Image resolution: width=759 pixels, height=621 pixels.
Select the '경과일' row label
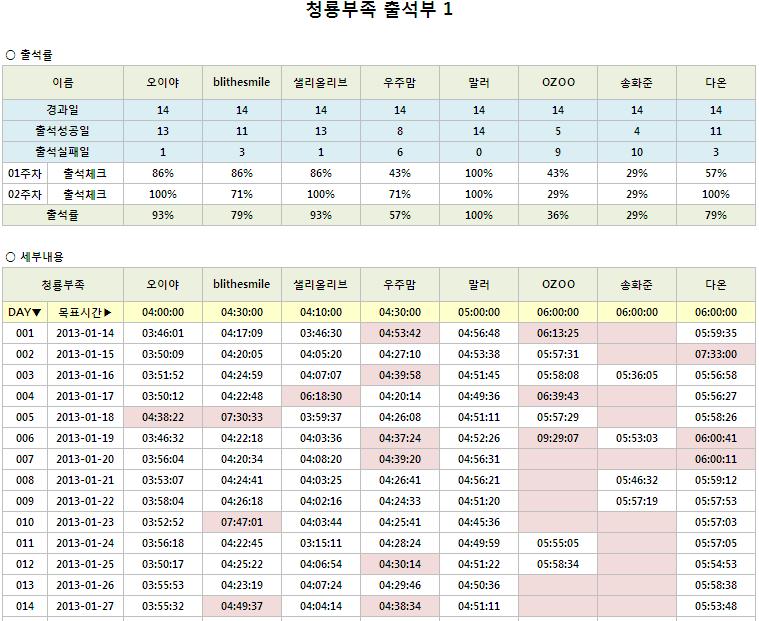(63, 110)
